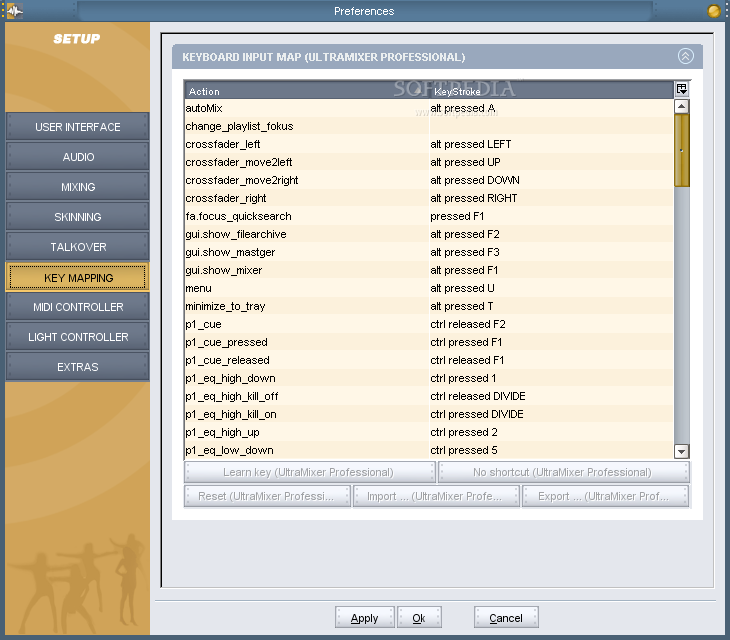Screen dimensions: 730x640
Task: Select the crossfader_left action
Action: [x=429, y=144]
